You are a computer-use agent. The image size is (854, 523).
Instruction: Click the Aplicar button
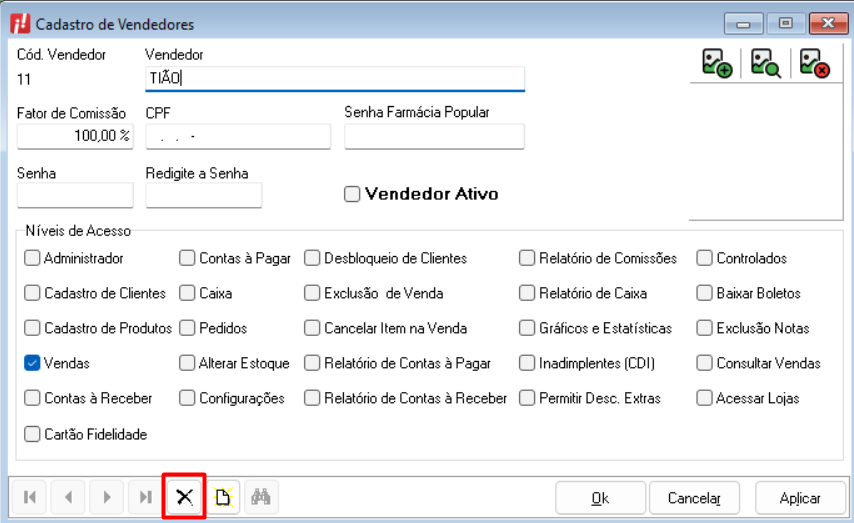[x=800, y=498]
